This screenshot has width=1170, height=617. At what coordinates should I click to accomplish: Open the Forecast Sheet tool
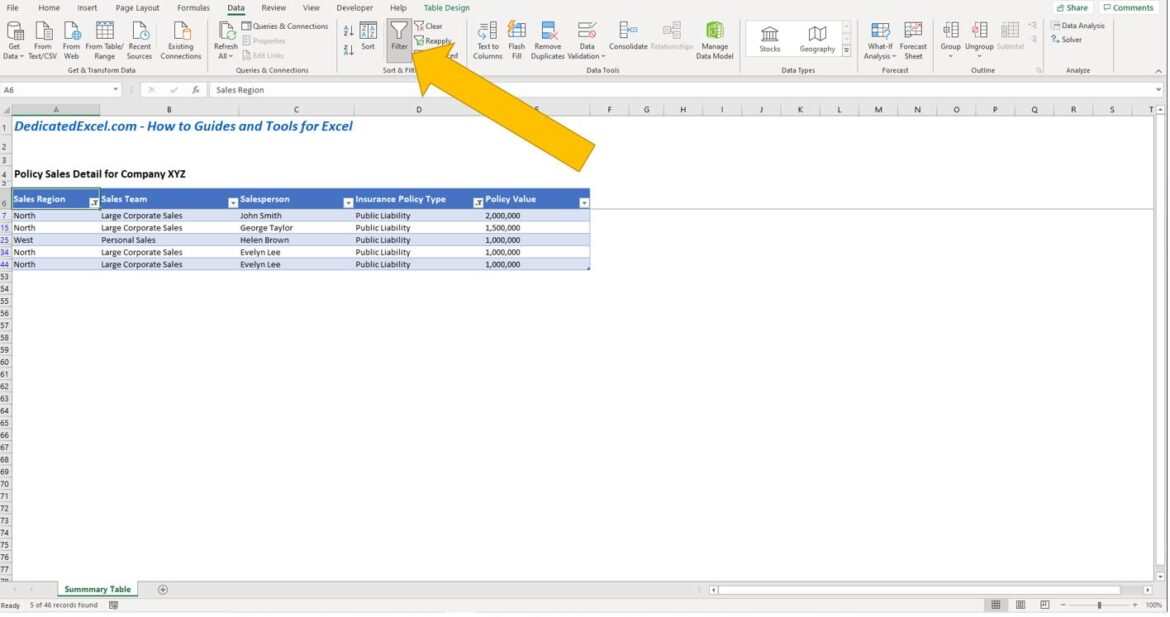[x=913, y=40]
